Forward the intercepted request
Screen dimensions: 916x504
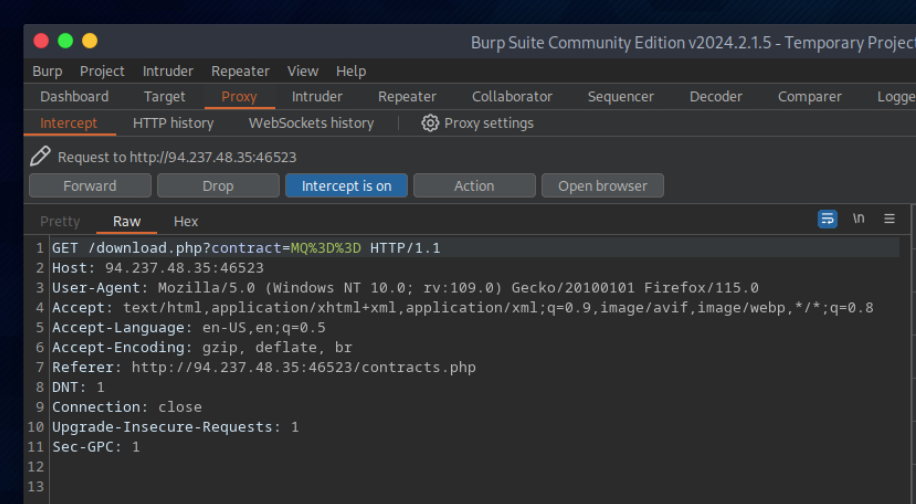coord(90,186)
